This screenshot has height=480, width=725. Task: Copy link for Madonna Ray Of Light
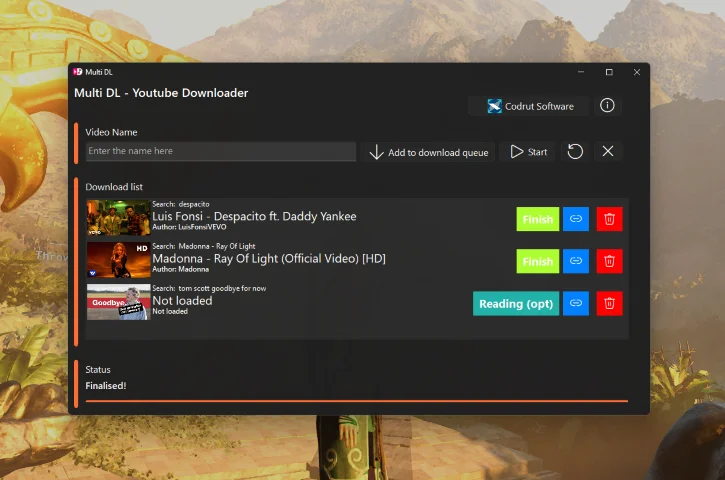(x=576, y=261)
